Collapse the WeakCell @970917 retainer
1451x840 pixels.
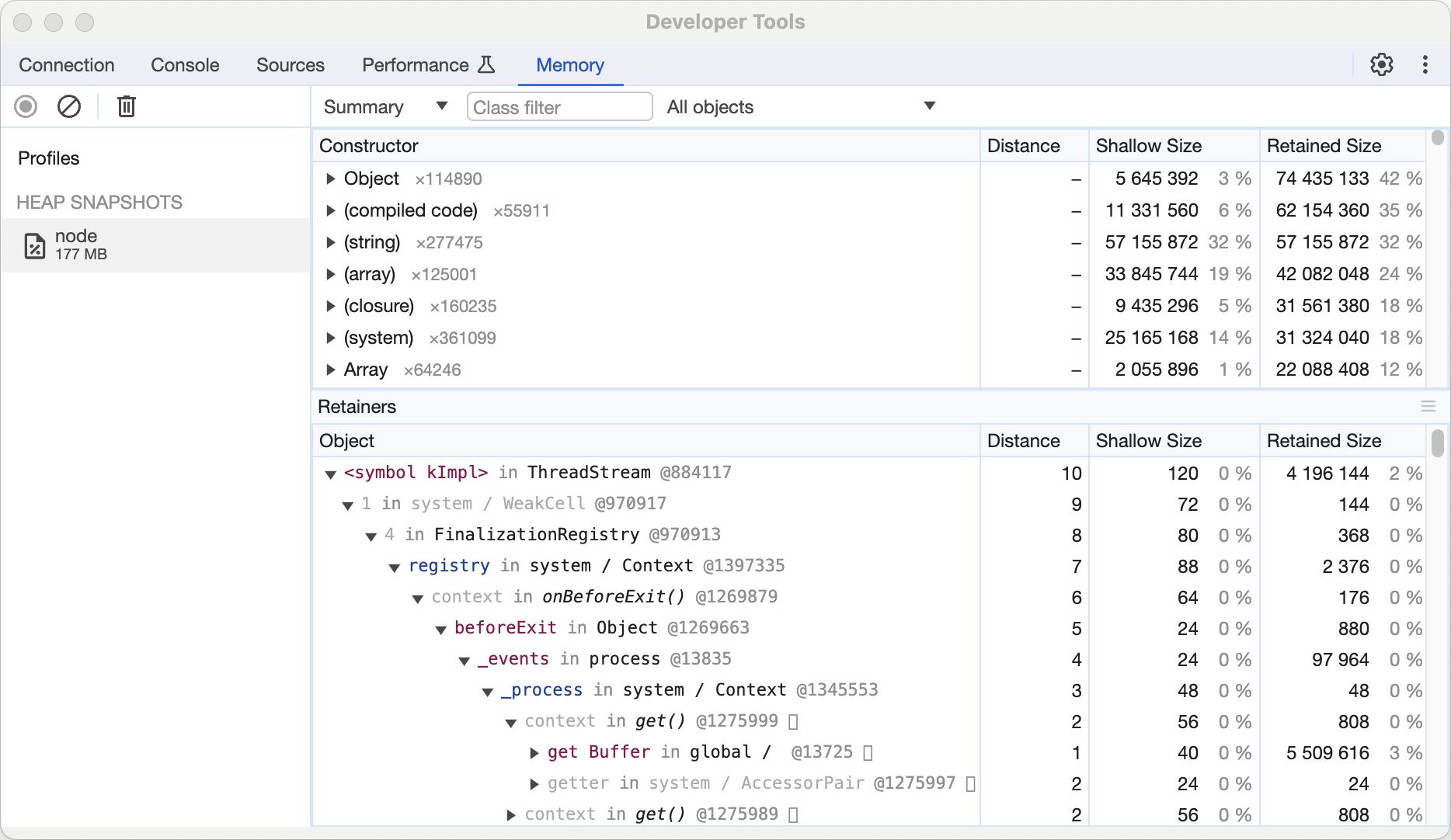[348, 505]
